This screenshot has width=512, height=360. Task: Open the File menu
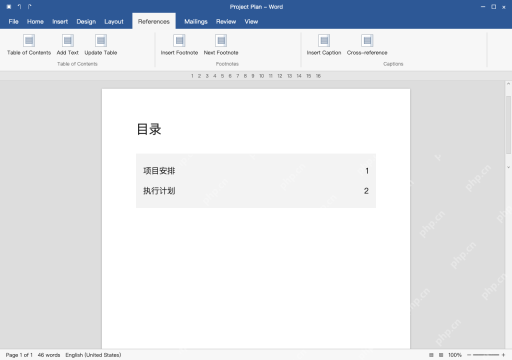[x=14, y=22]
